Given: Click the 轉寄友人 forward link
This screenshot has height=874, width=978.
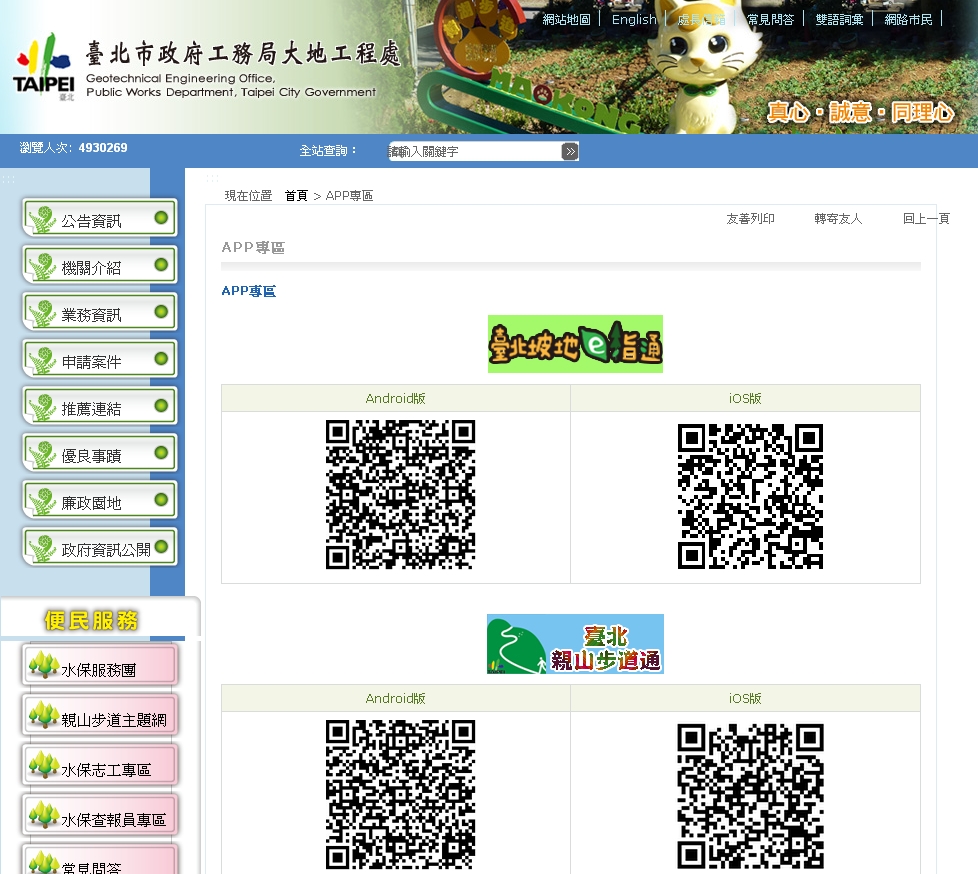Looking at the screenshot, I should pos(838,218).
